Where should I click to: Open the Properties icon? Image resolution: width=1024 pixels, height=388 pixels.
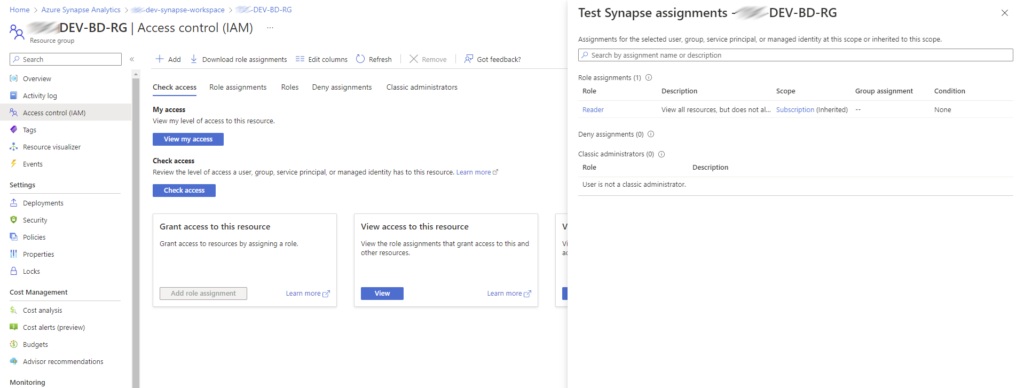[x=14, y=254]
